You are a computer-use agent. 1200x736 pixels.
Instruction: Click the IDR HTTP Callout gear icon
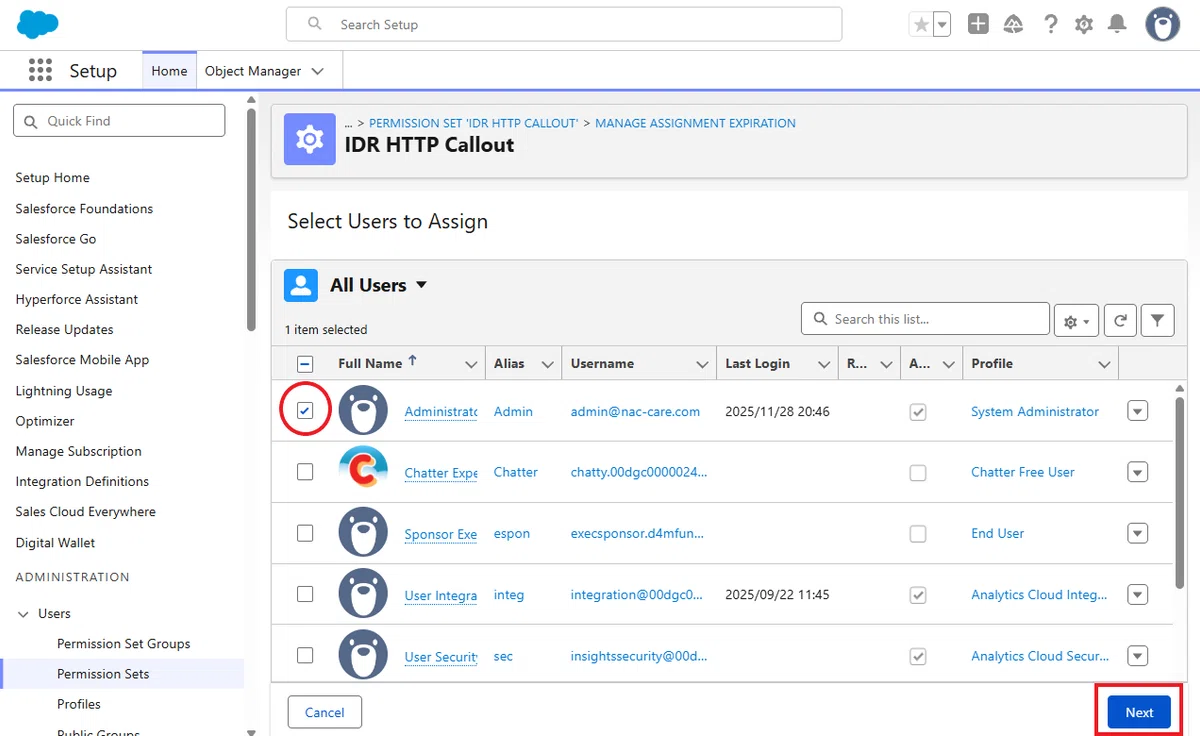pyautogui.click(x=310, y=139)
